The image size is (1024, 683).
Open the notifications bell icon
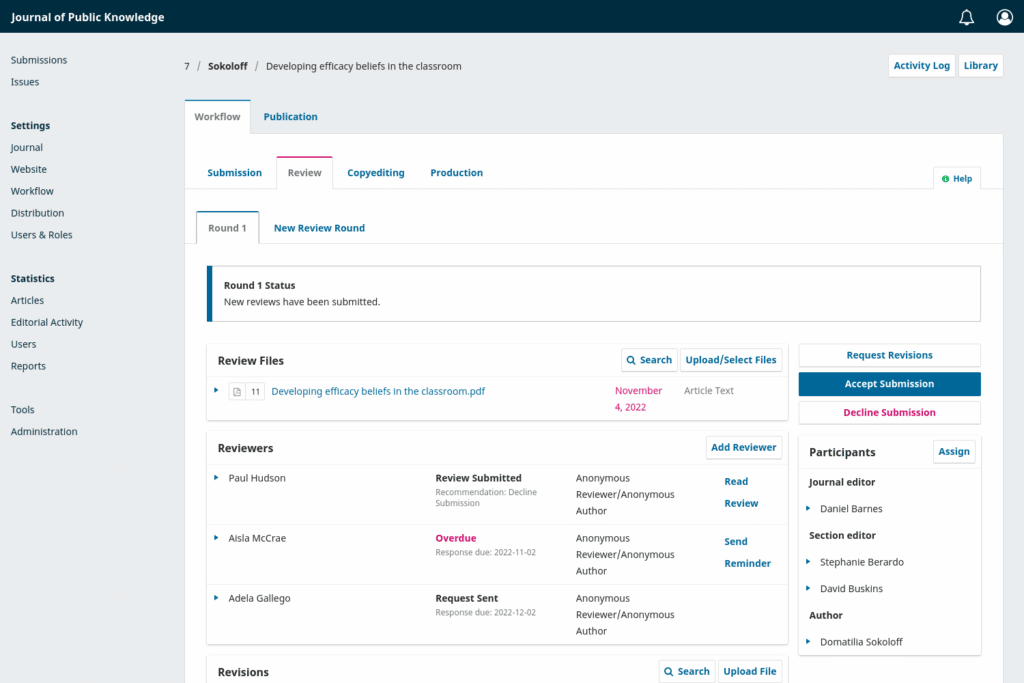click(x=966, y=17)
